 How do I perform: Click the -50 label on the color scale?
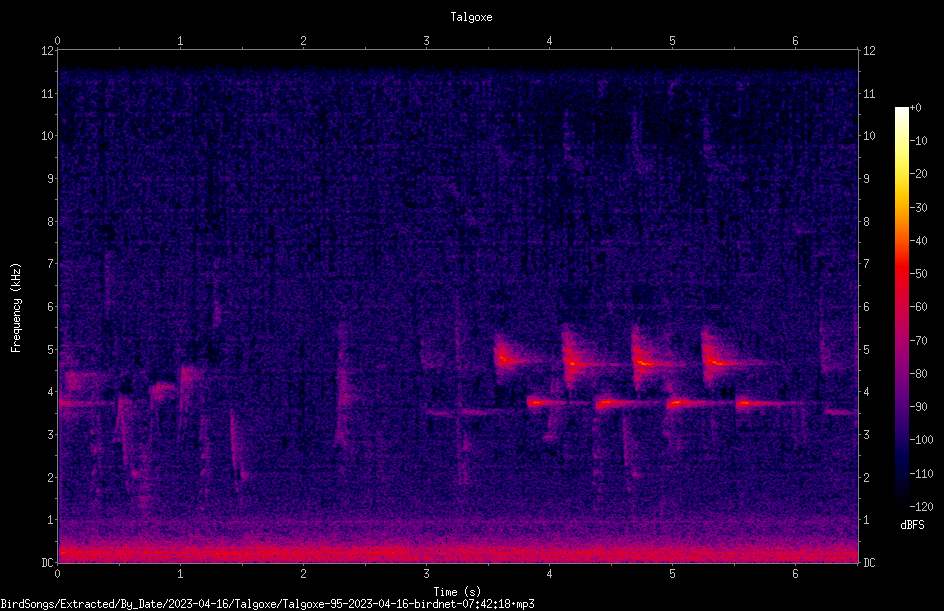tap(918, 273)
